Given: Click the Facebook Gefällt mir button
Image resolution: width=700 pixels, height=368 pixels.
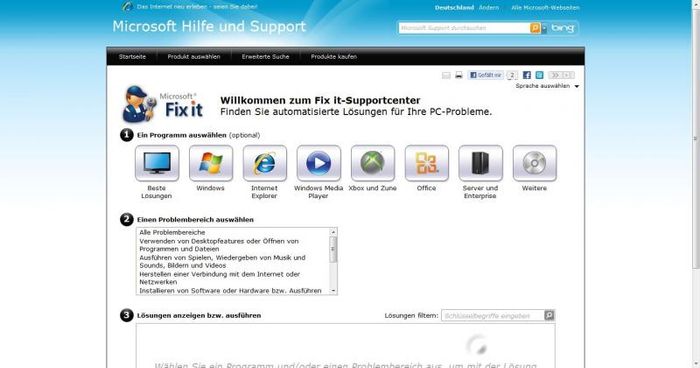Looking at the screenshot, I should tap(485, 75).
